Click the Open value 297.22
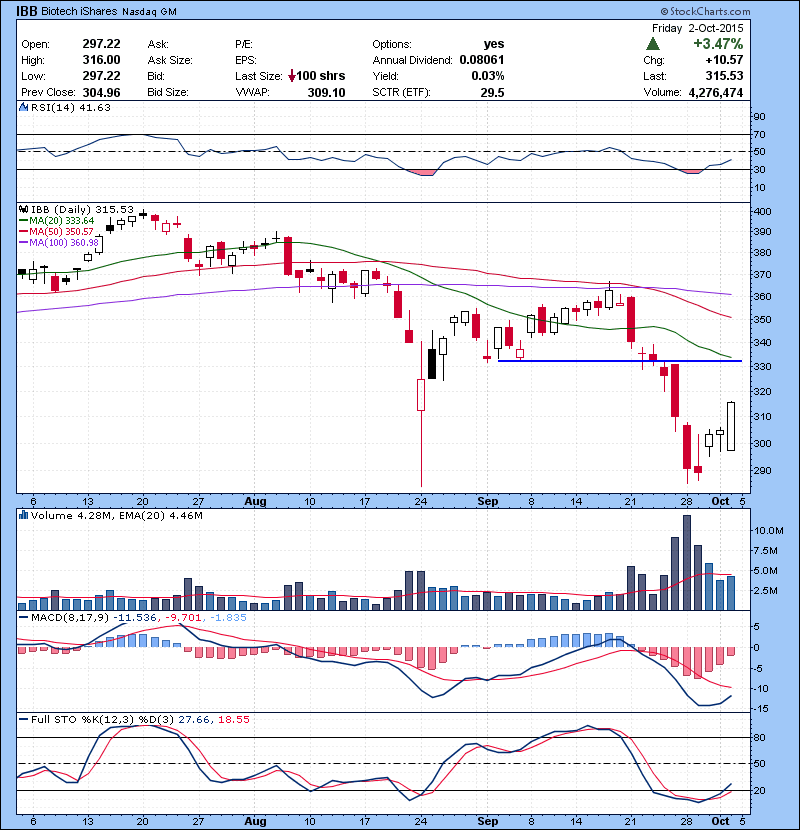 pyautogui.click(x=101, y=44)
